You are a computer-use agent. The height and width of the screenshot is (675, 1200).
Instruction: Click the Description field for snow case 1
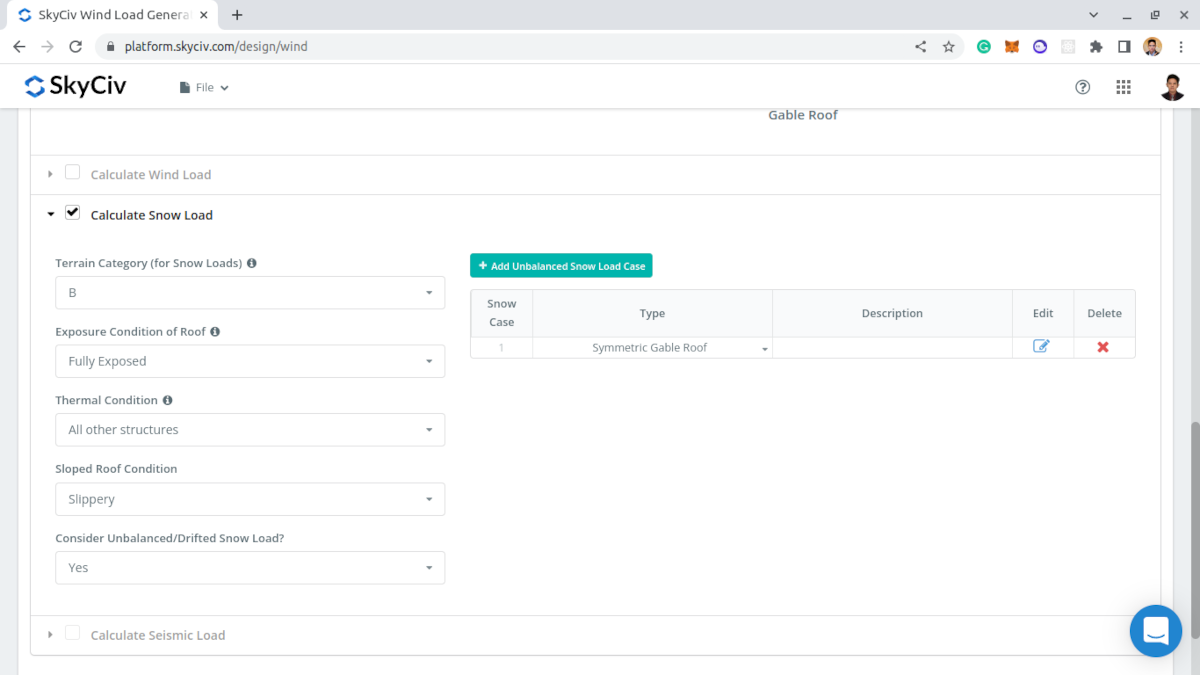point(891,347)
